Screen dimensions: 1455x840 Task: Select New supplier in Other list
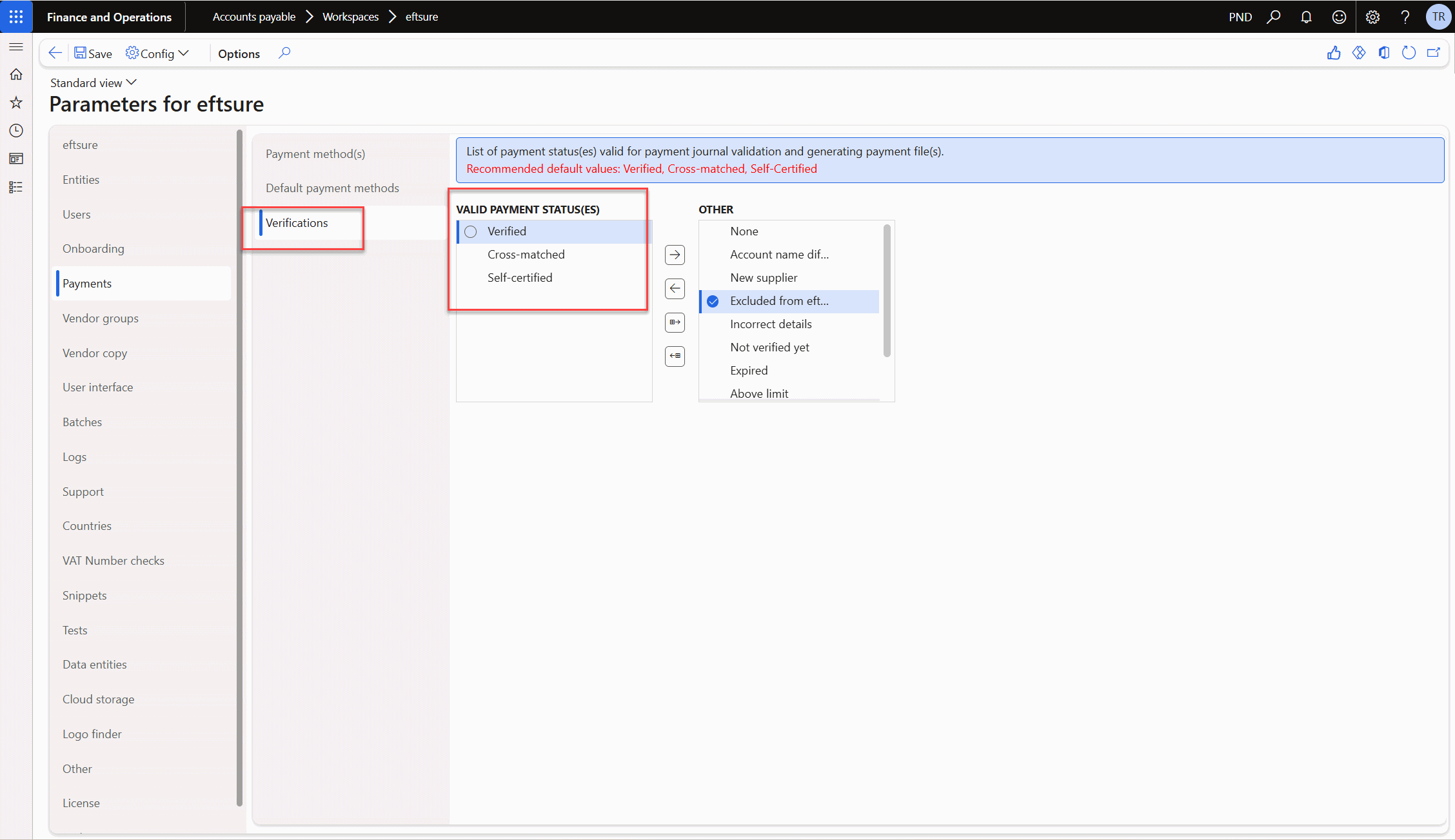pyautogui.click(x=789, y=278)
